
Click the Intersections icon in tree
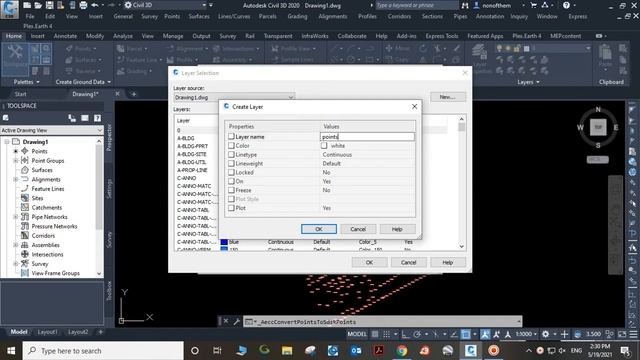[x=25, y=254]
